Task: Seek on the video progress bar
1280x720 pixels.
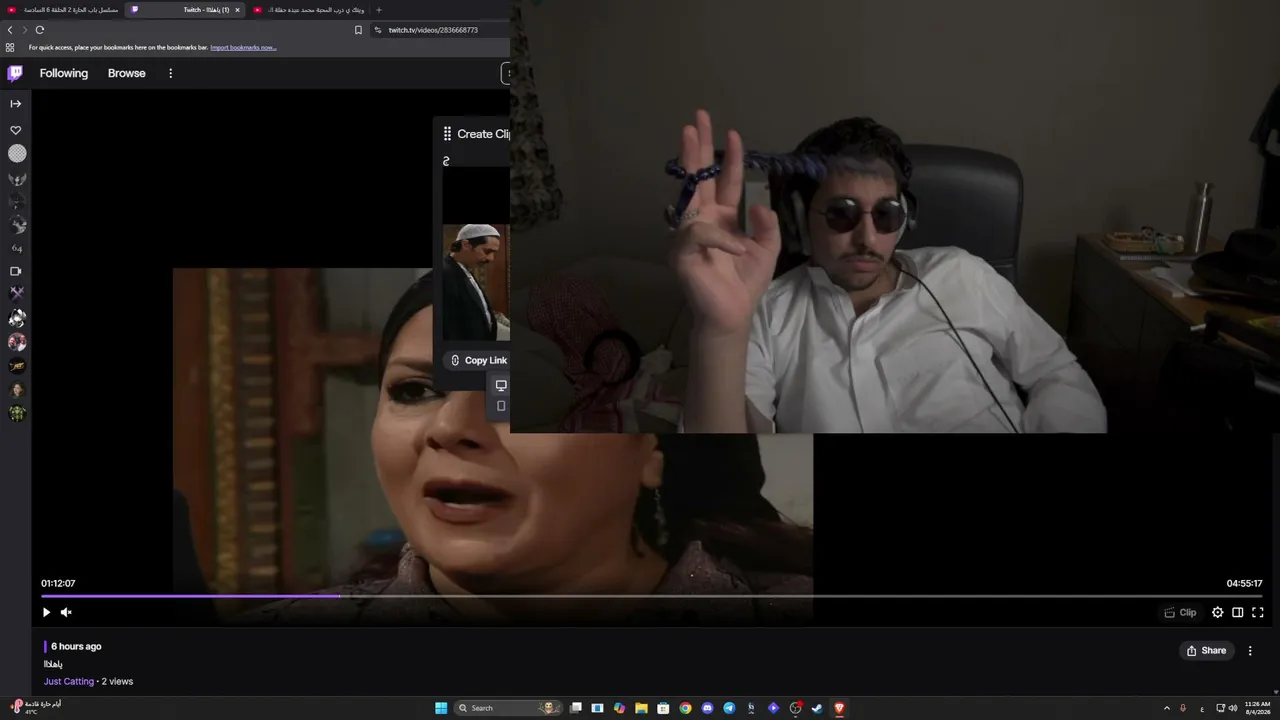Action: pyautogui.click(x=652, y=596)
